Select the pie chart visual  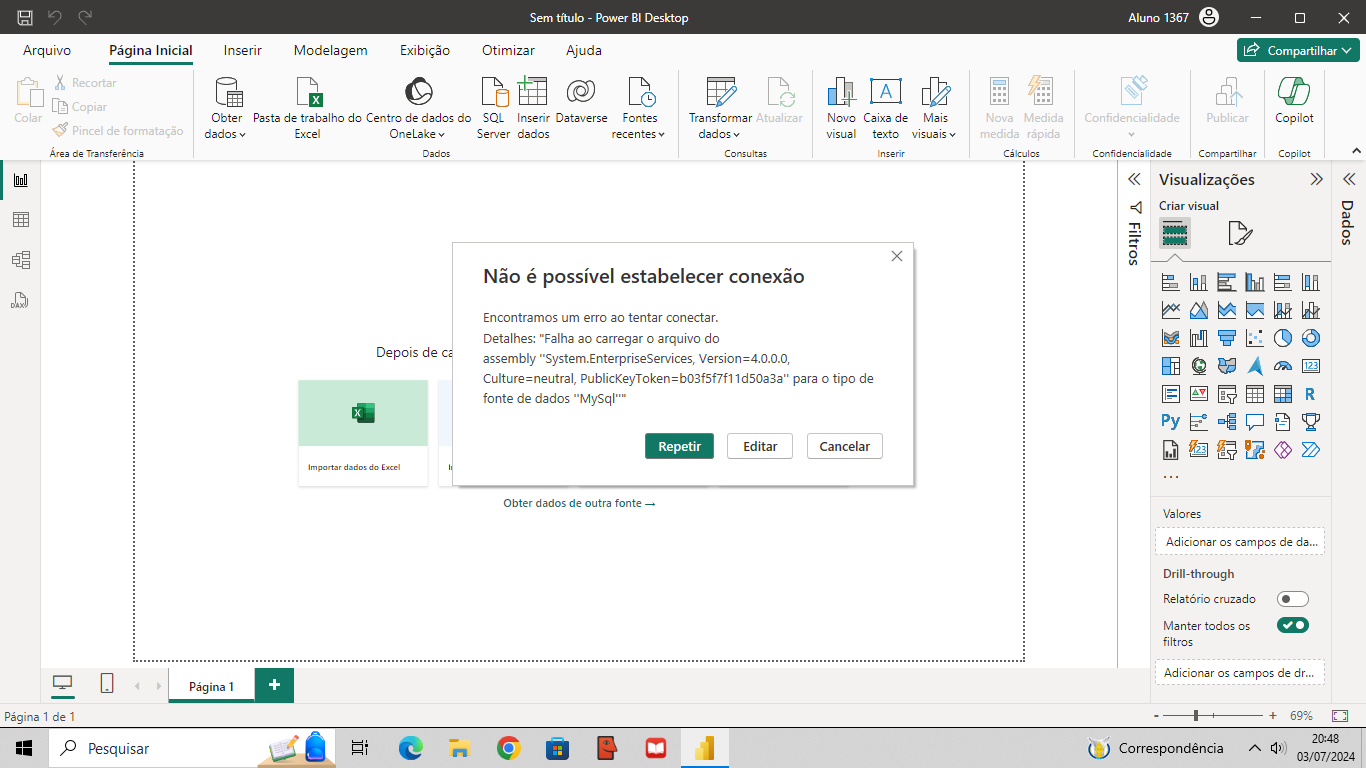click(x=1283, y=338)
